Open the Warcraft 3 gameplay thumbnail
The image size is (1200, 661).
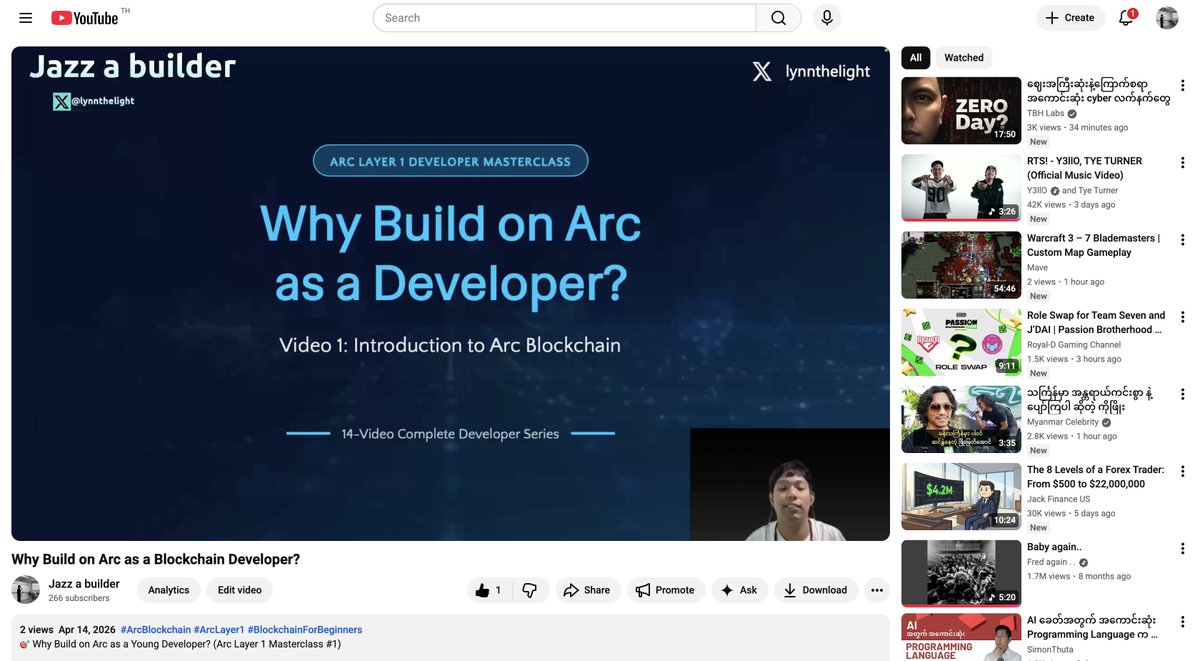pos(961,265)
